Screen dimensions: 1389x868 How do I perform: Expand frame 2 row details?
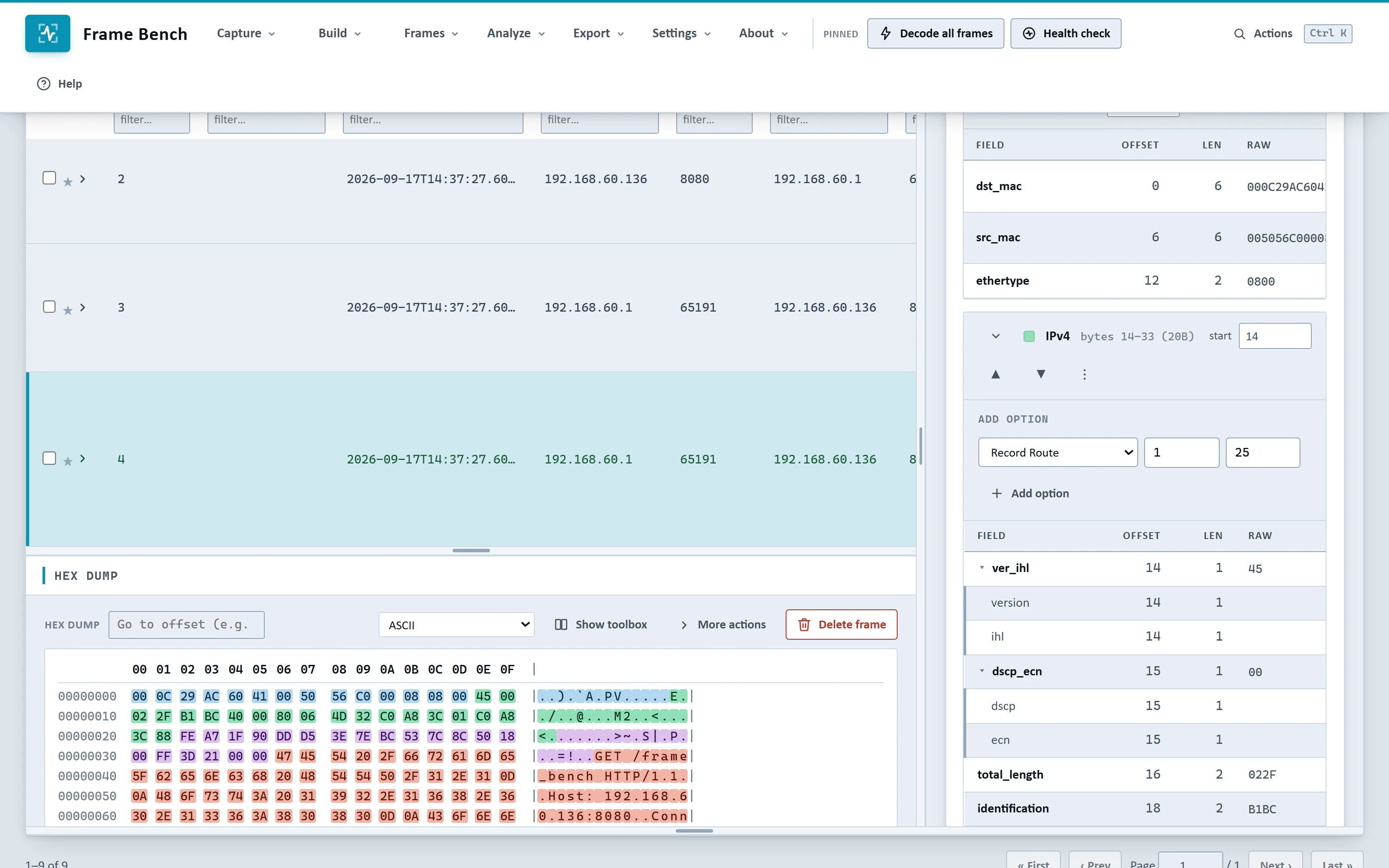click(x=82, y=179)
